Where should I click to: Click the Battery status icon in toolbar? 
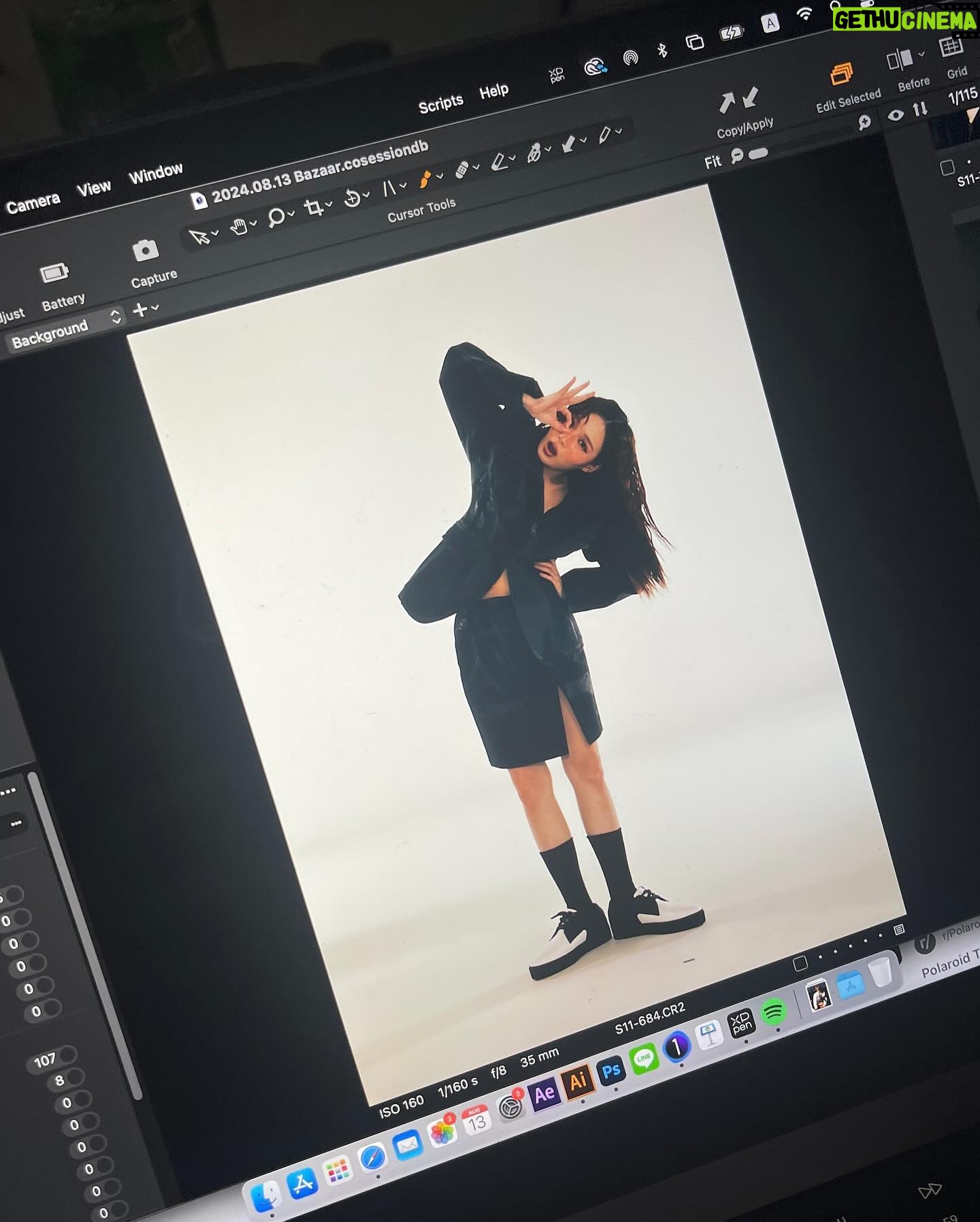(54, 274)
